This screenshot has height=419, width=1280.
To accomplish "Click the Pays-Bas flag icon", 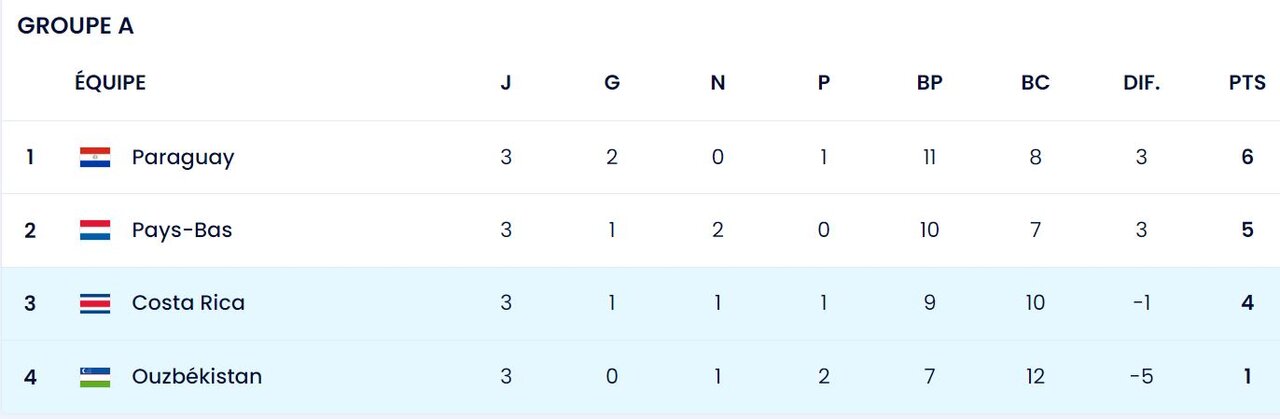I will click(95, 230).
